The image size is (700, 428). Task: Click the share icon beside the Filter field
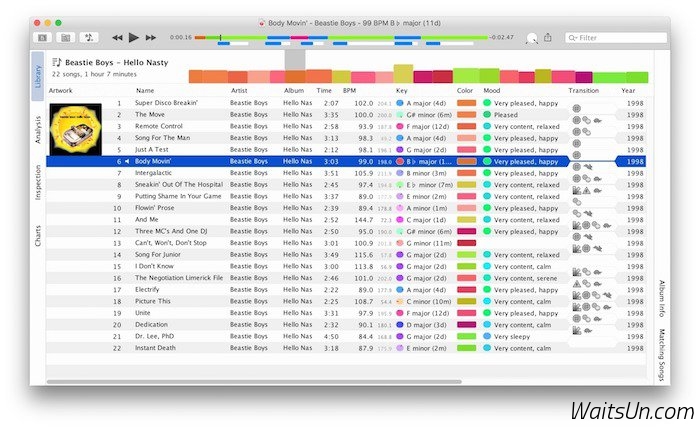pyautogui.click(x=548, y=37)
